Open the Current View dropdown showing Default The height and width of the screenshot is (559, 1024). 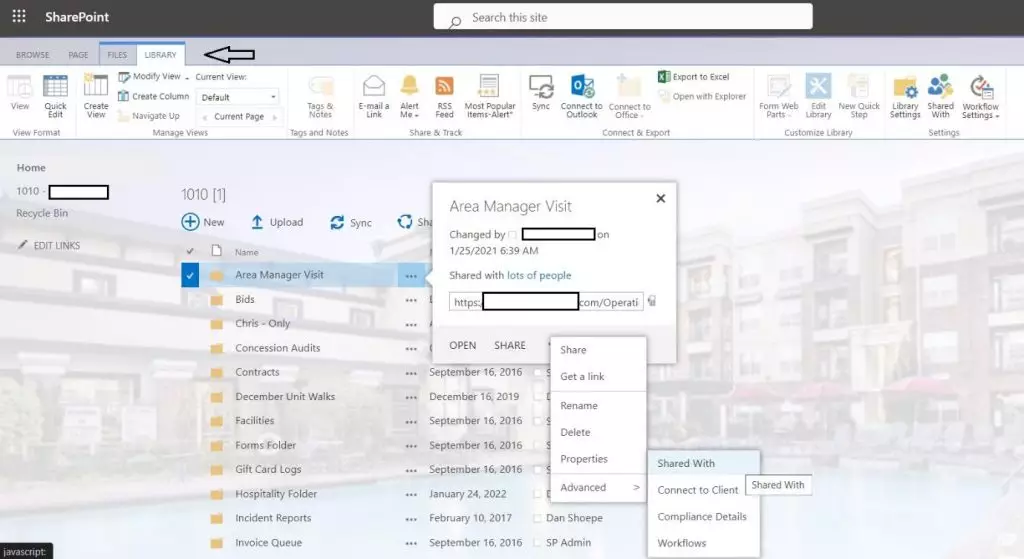(x=238, y=97)
